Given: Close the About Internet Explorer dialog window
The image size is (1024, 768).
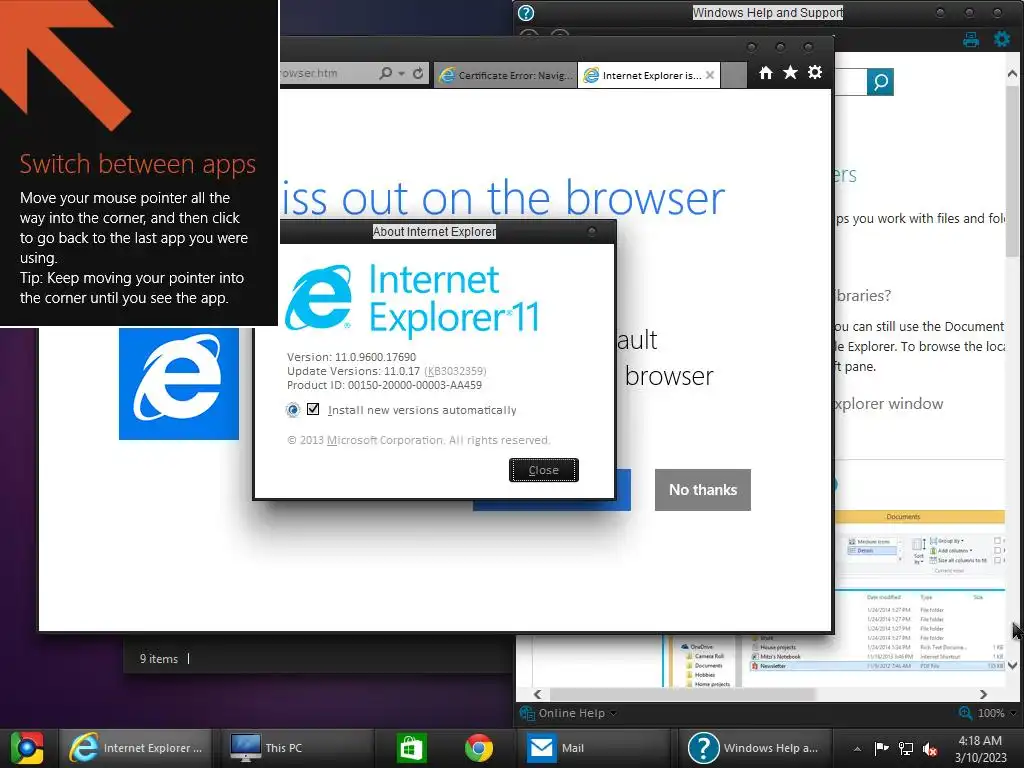Looking at the screenshot, I should (x=592, y=231).
